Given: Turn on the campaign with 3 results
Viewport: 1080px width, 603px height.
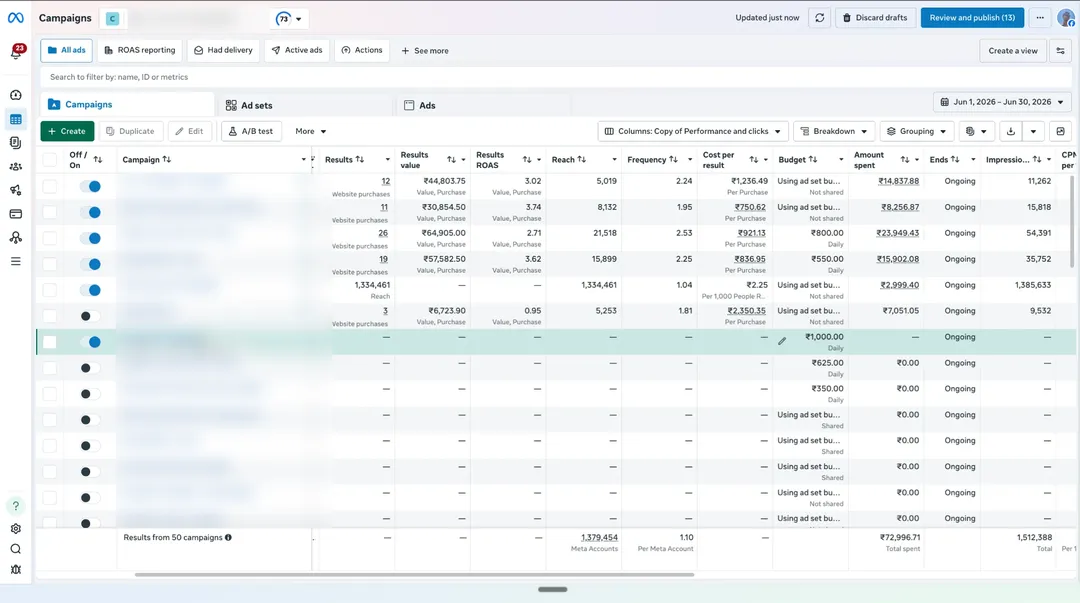Looking at the screenshot, I should (x=90, y=316).
